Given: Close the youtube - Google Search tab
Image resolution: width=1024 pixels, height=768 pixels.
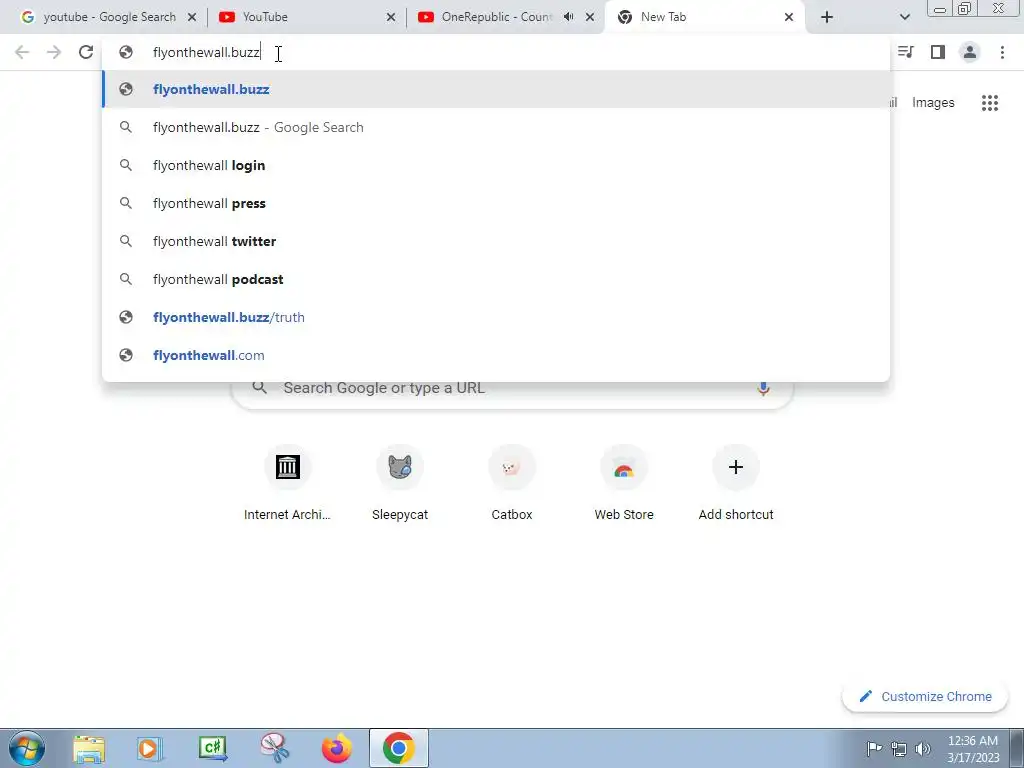Looking at the screenshot, I should 192,17.
